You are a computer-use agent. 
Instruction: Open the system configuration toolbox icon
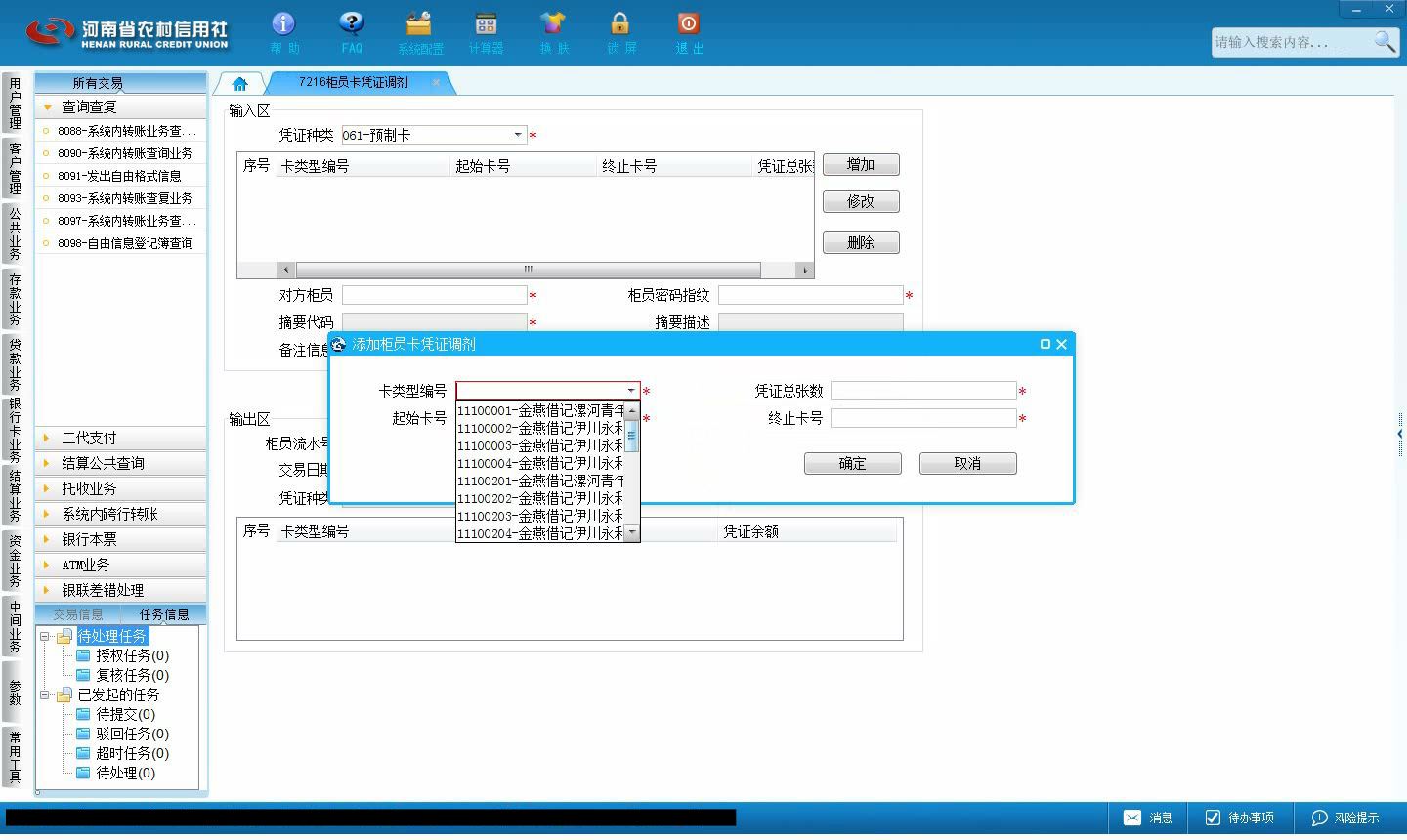coord(419,23)
